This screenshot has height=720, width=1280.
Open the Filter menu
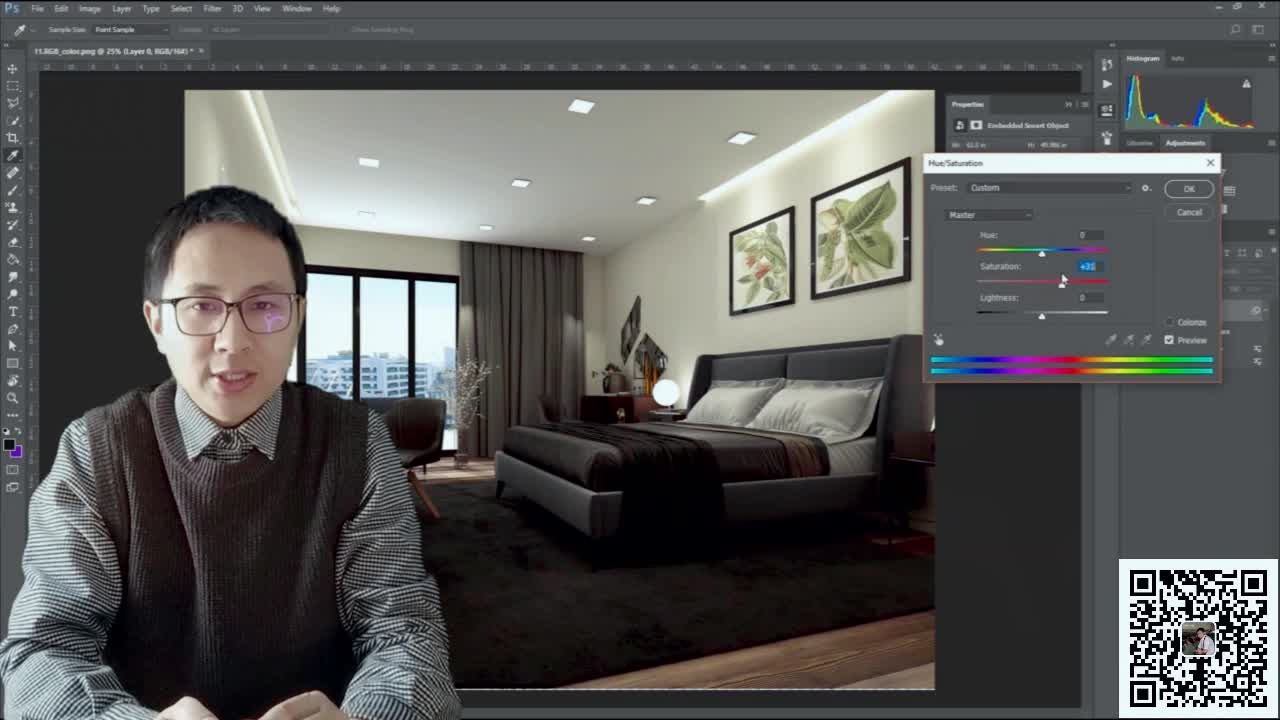[x=211, y=8]
